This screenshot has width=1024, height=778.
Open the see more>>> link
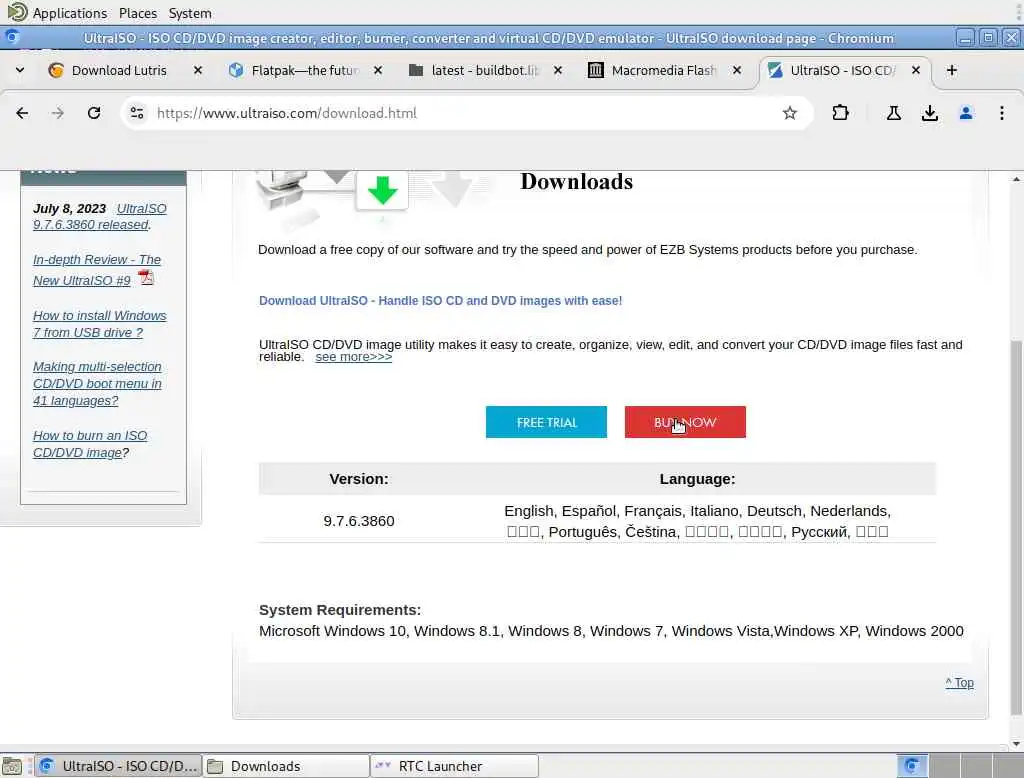(x=353, y=357)
